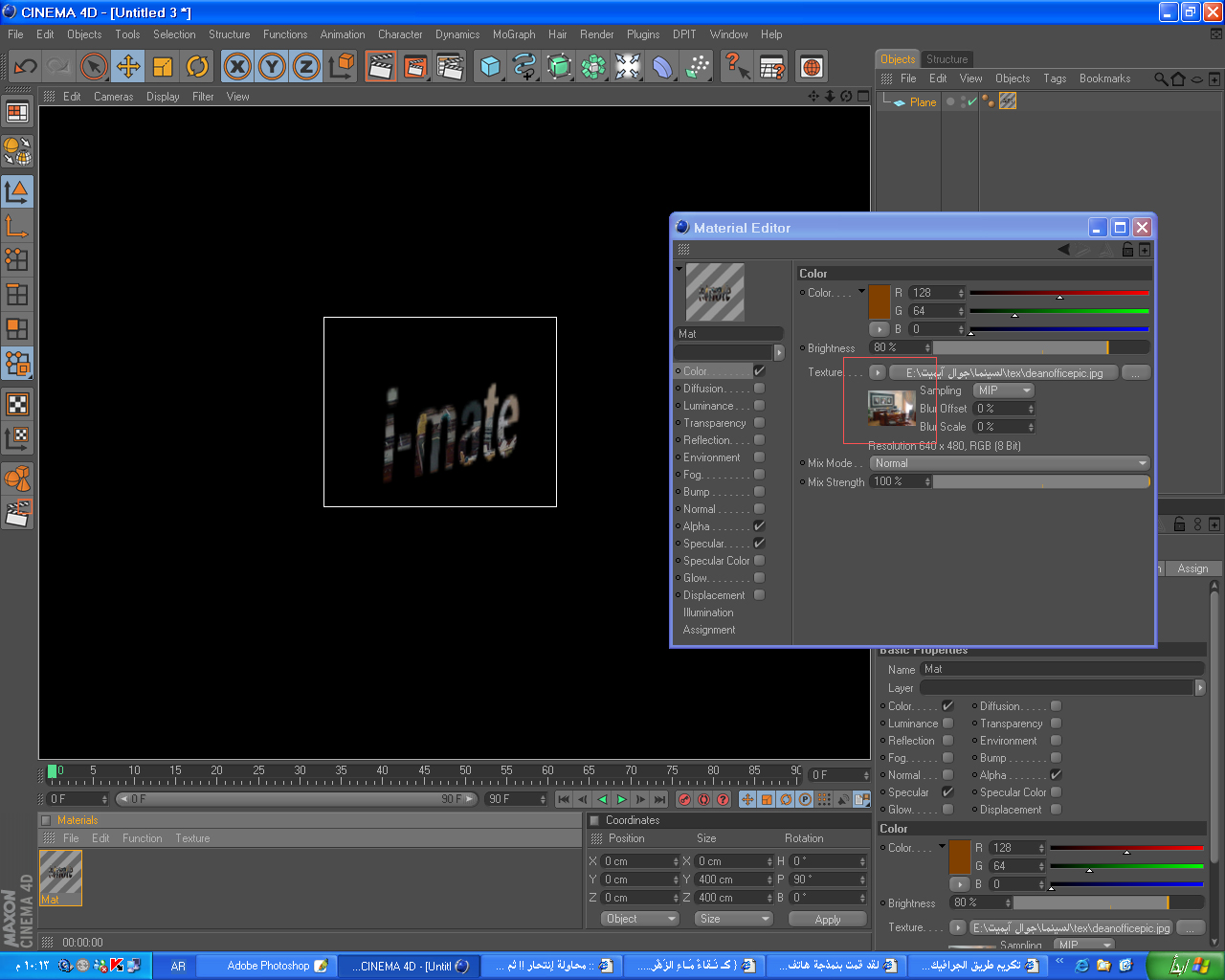Screen dimensions: 1225x980
Task: Select the Move tool
Action: (x=128, y=66)
